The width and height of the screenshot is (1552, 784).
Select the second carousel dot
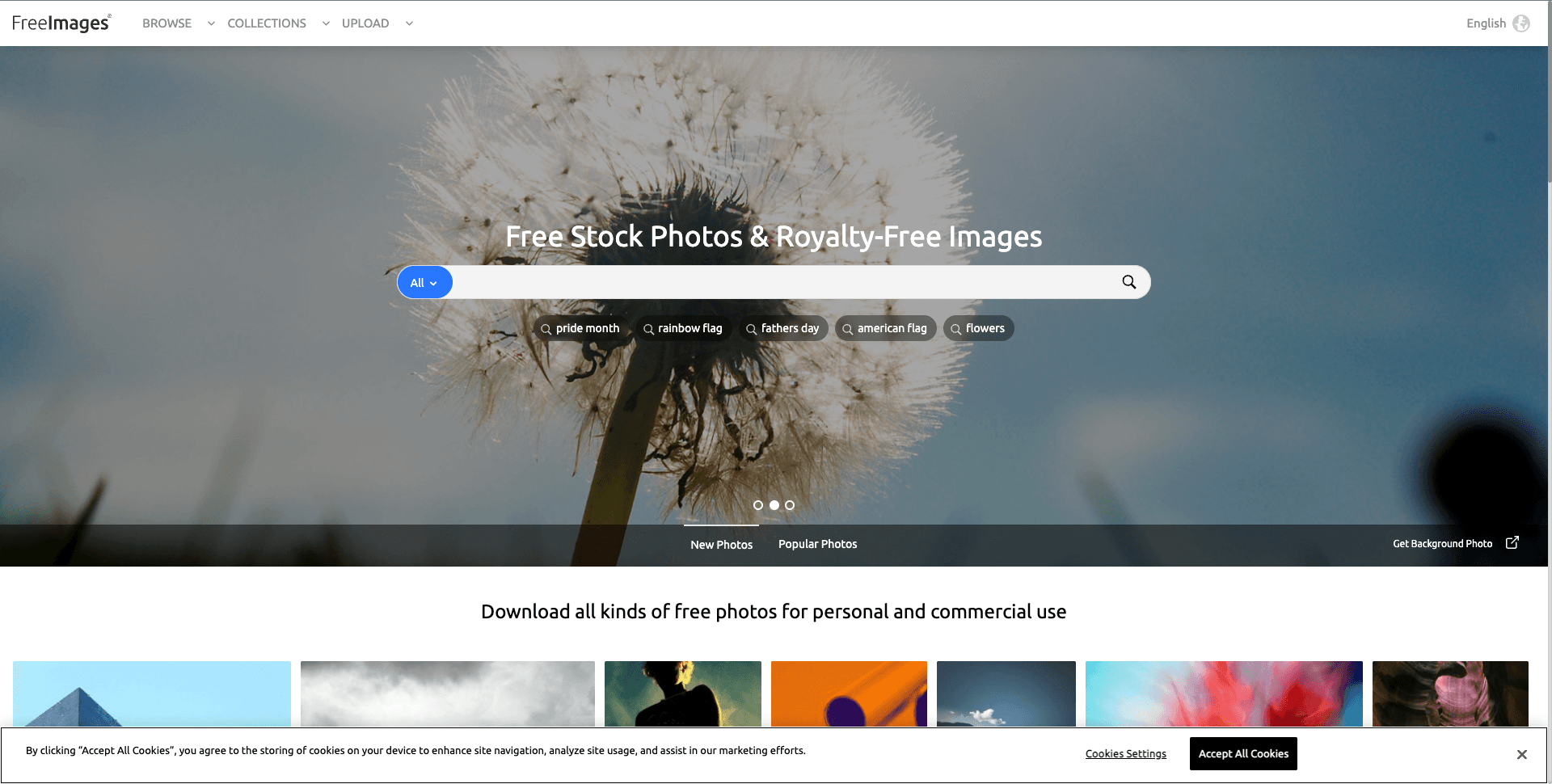click(x=774, y=505)
